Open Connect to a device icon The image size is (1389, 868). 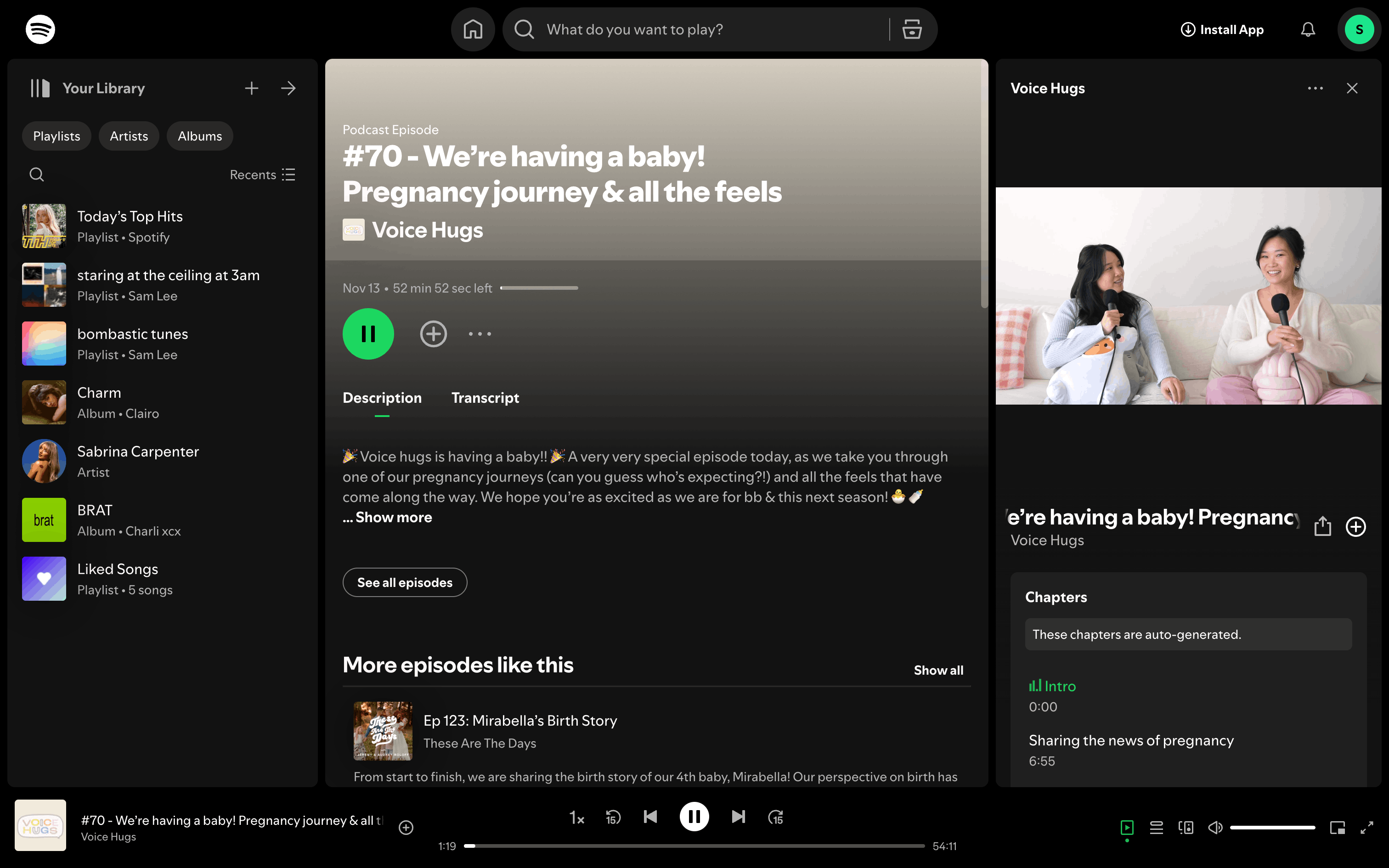1186,827
